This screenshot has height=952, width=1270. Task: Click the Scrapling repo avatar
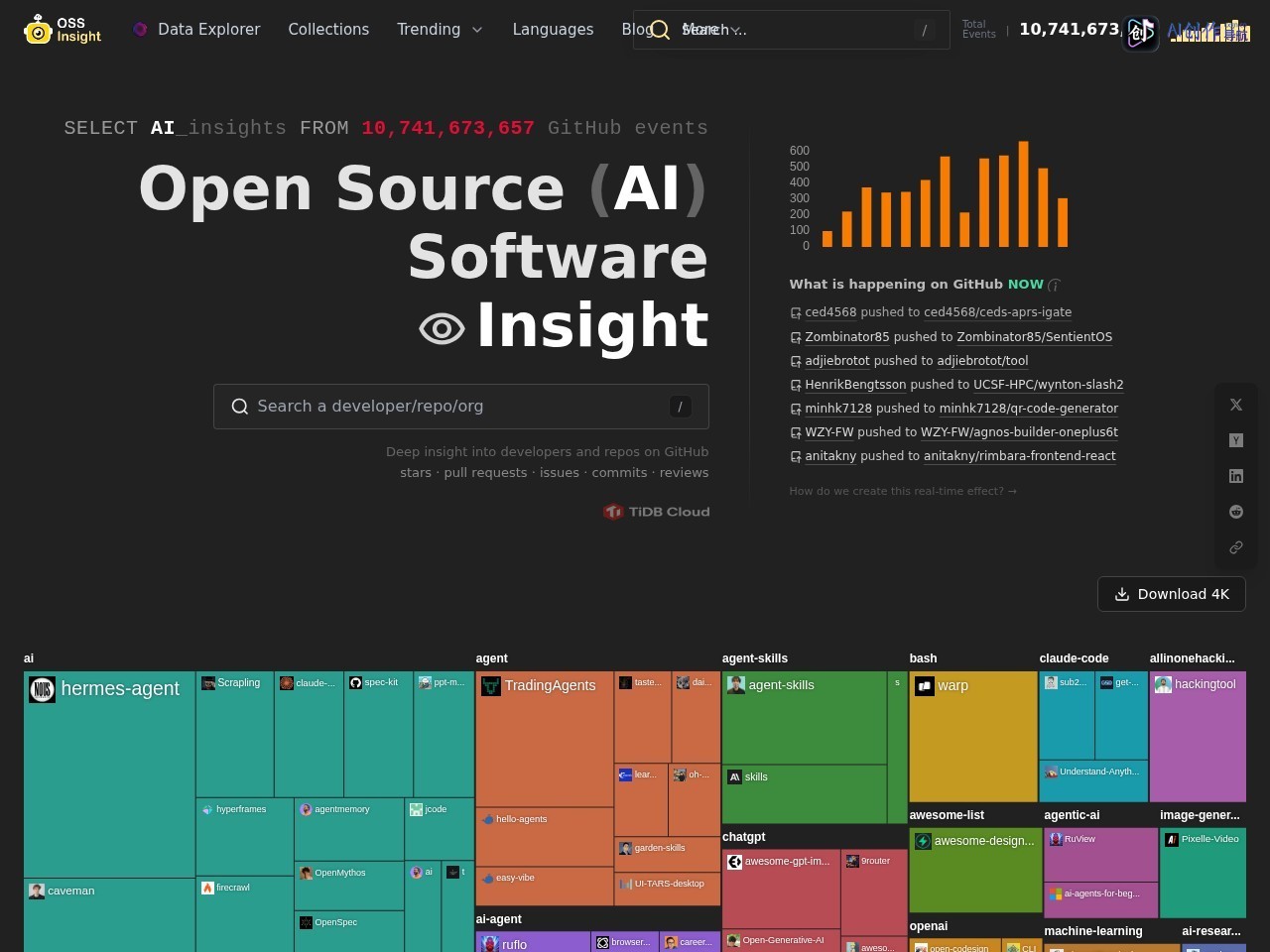tap(208, 682)
